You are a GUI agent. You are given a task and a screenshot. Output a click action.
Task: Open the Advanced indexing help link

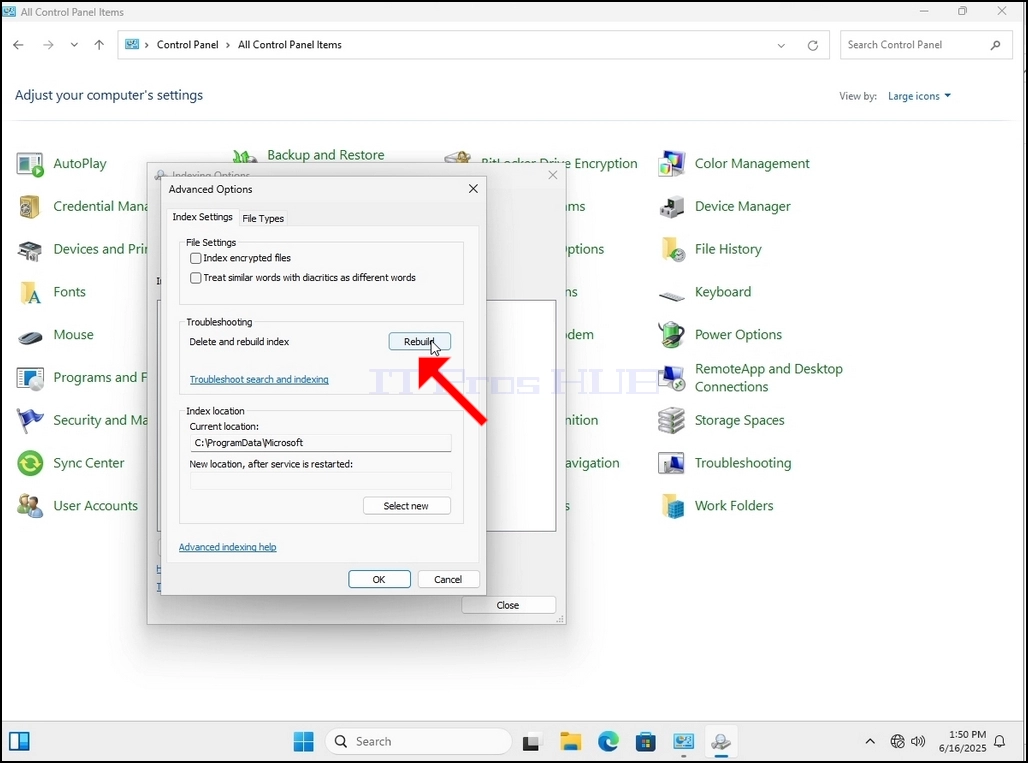coord(227,547)
